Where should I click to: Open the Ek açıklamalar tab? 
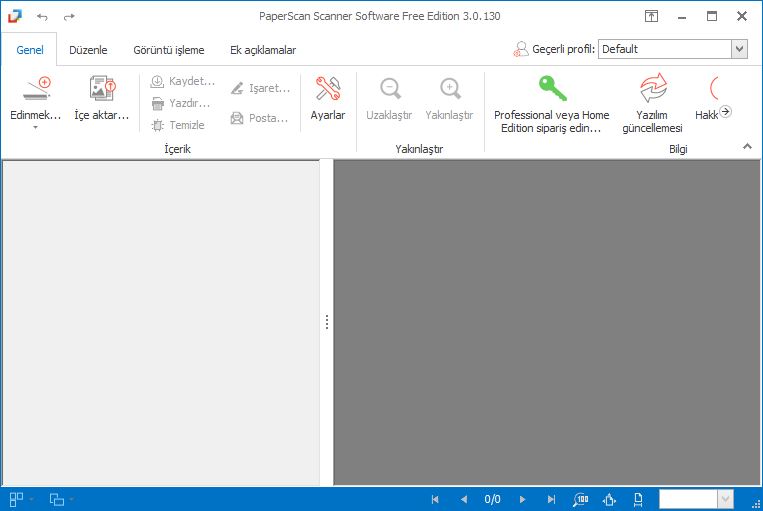pos(263,50)
